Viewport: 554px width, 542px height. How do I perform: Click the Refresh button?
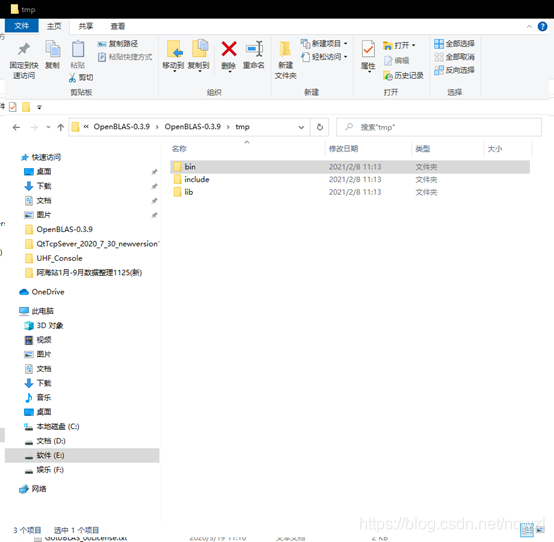[x=320, y=127]
